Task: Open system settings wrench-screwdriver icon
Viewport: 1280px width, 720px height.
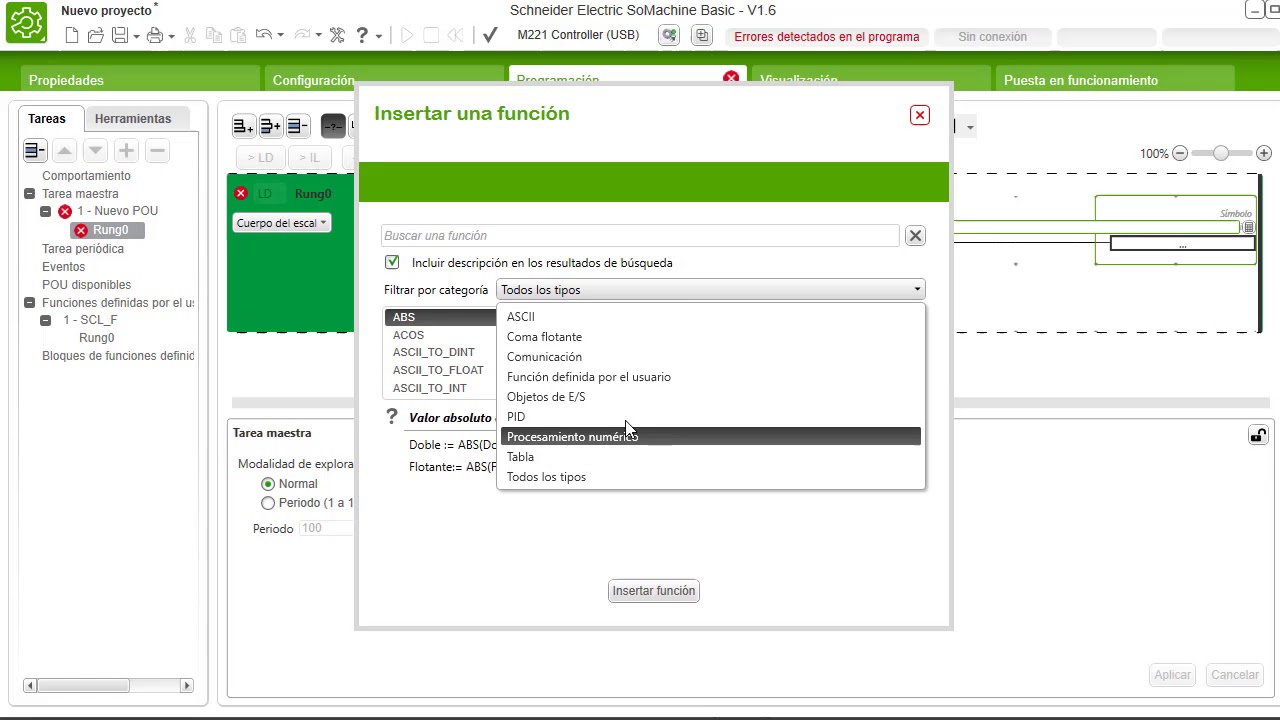Action: pos(337,36)
